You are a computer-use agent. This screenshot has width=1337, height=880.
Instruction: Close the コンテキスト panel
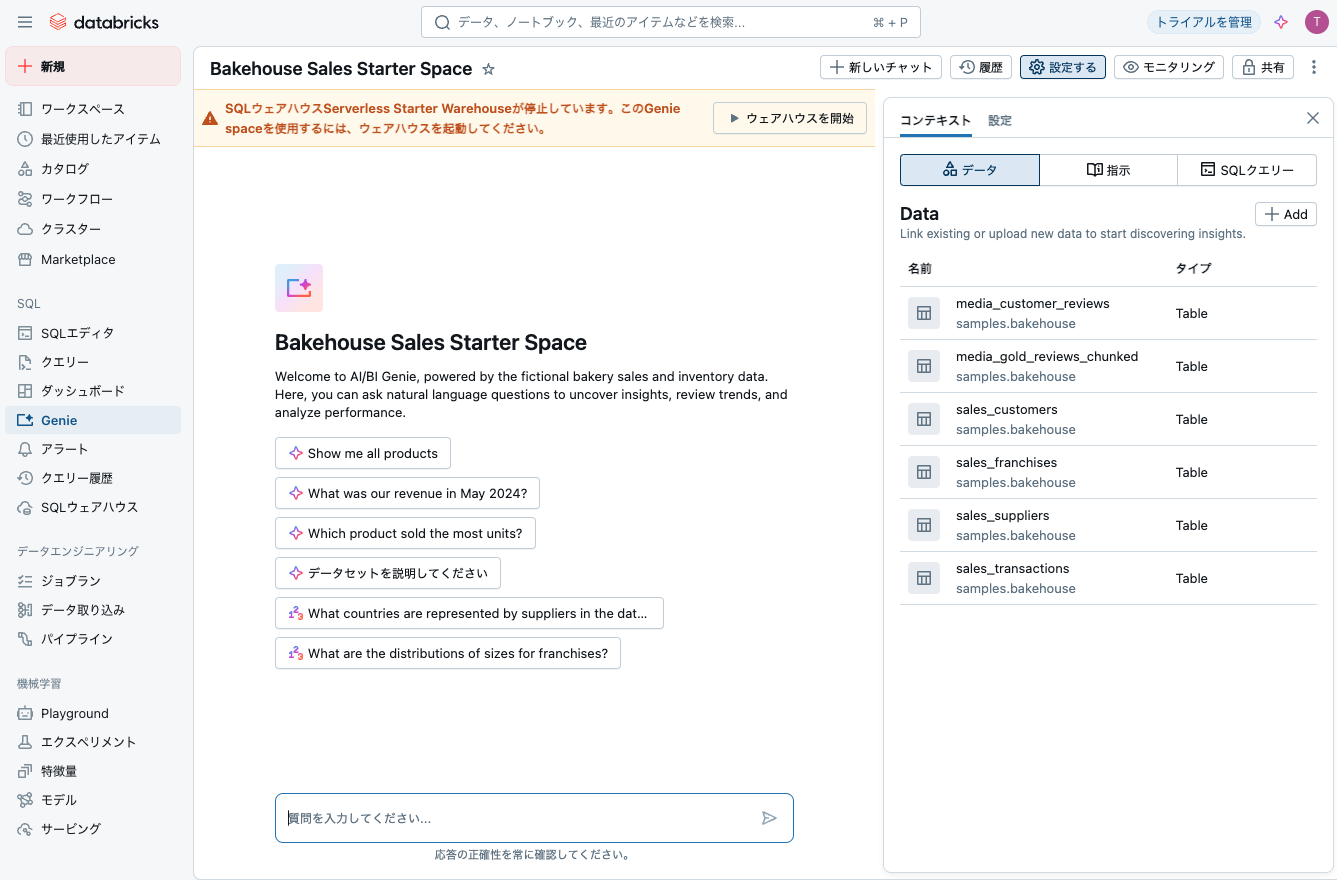click(x=1313, y=118)
